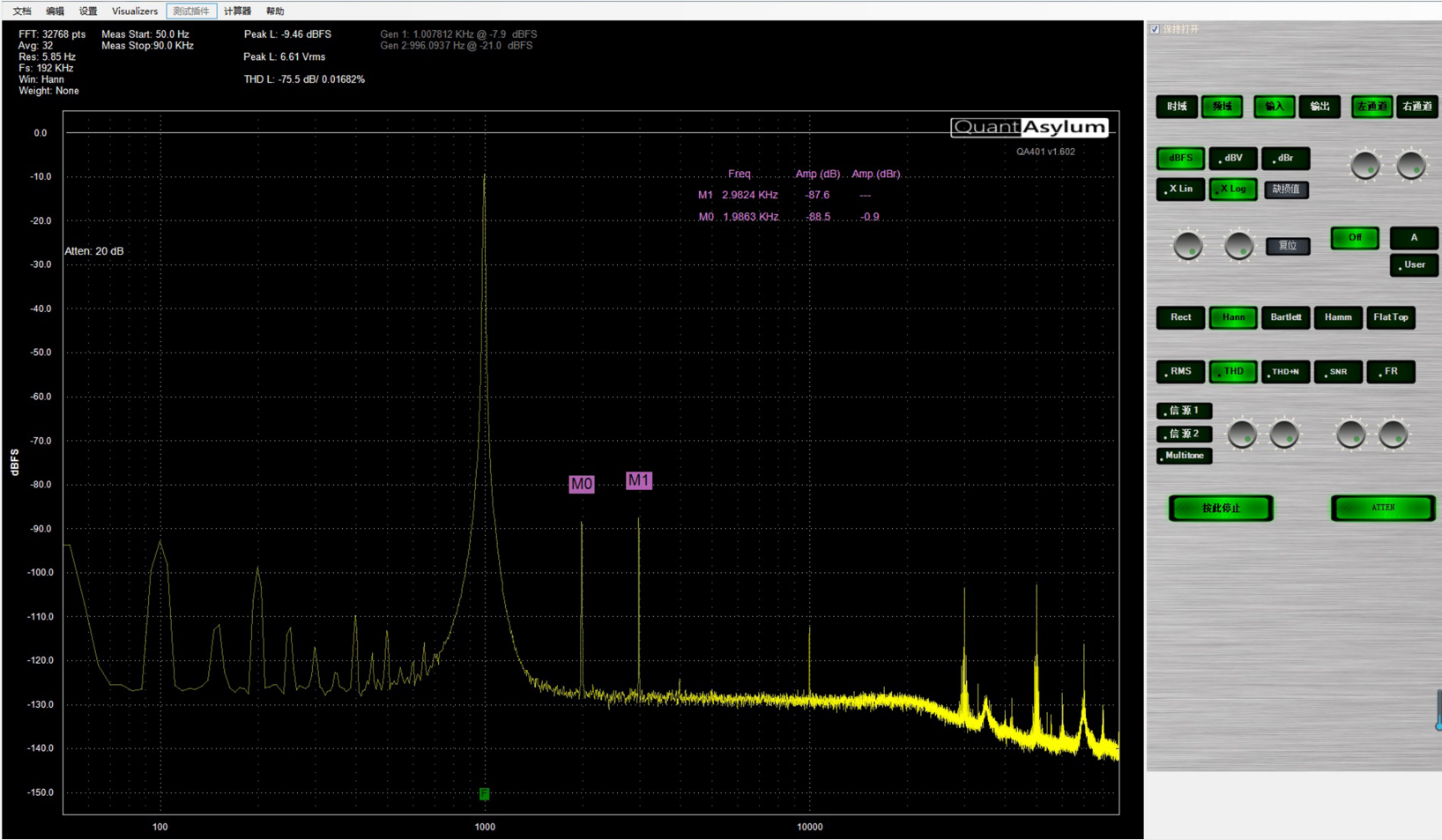Image resolution: width=1442 pixels, height=840 pixels.
Task: Toggle the ATTEN attenuator button
Action: 1382,508
